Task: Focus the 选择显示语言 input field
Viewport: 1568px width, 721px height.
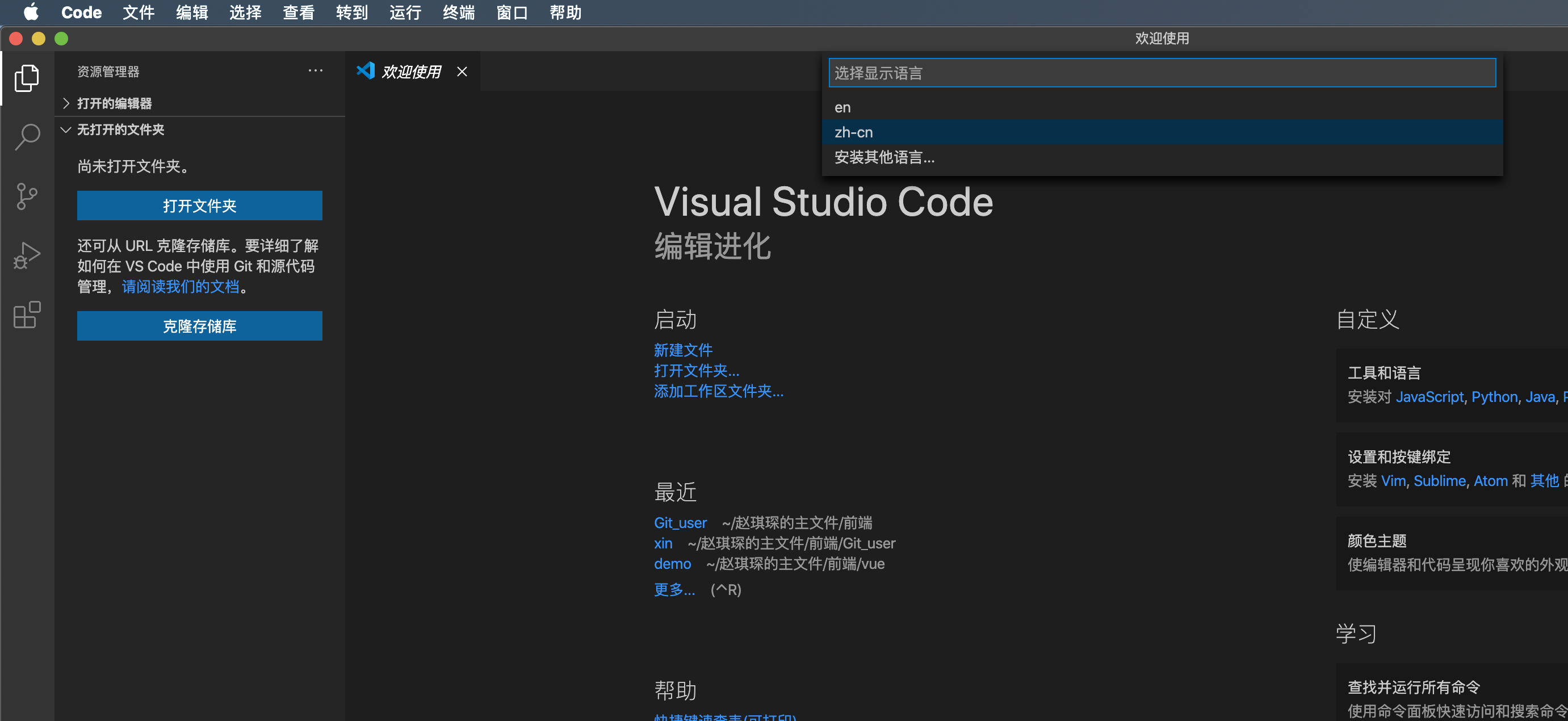Action: (x=1162, y=73)
